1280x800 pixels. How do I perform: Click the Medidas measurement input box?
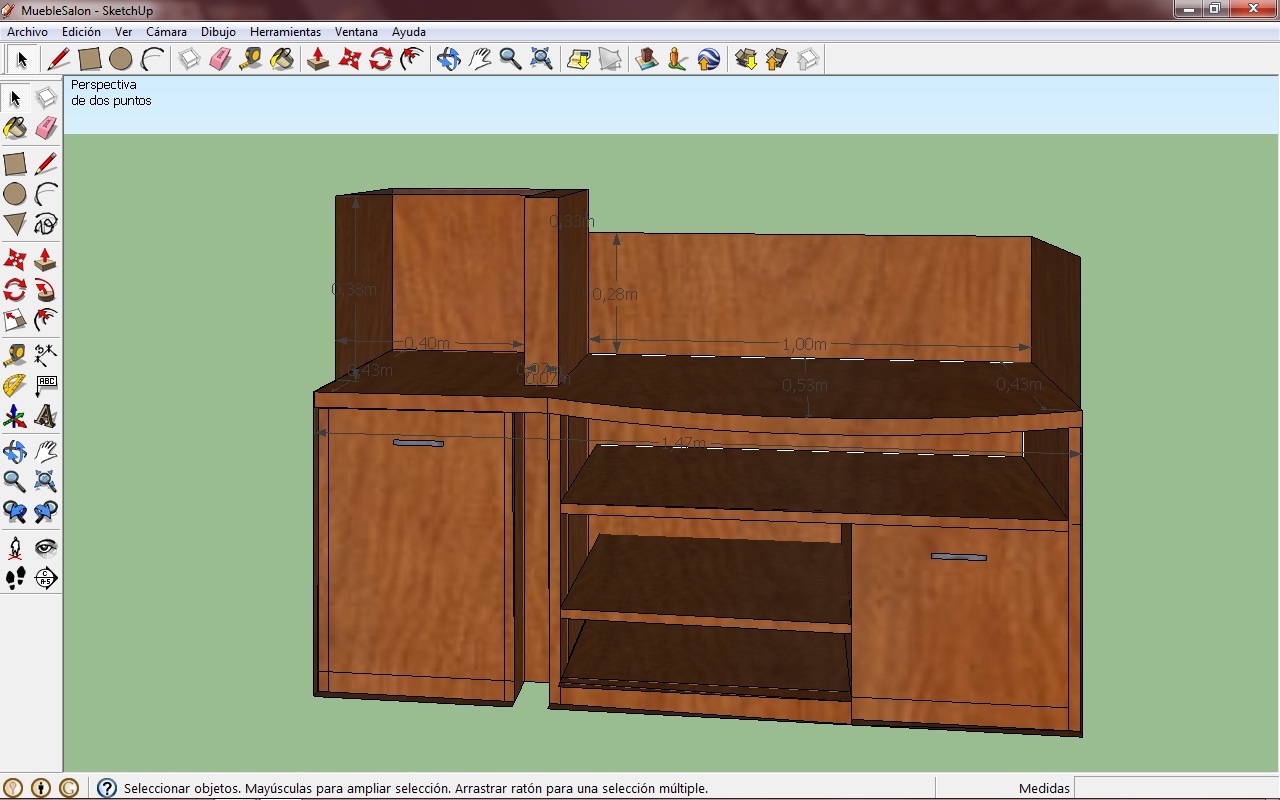click(x=1174, y=788)
